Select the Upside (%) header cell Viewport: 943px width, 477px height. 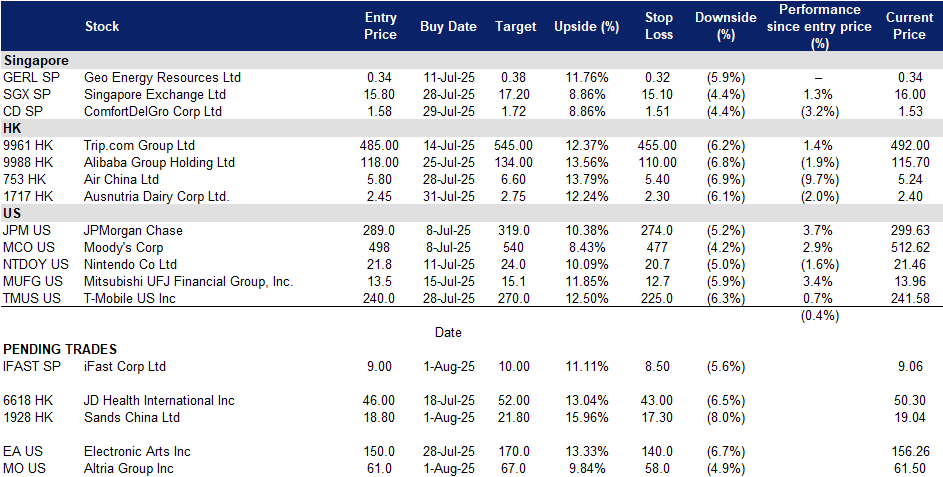point(586,26)
